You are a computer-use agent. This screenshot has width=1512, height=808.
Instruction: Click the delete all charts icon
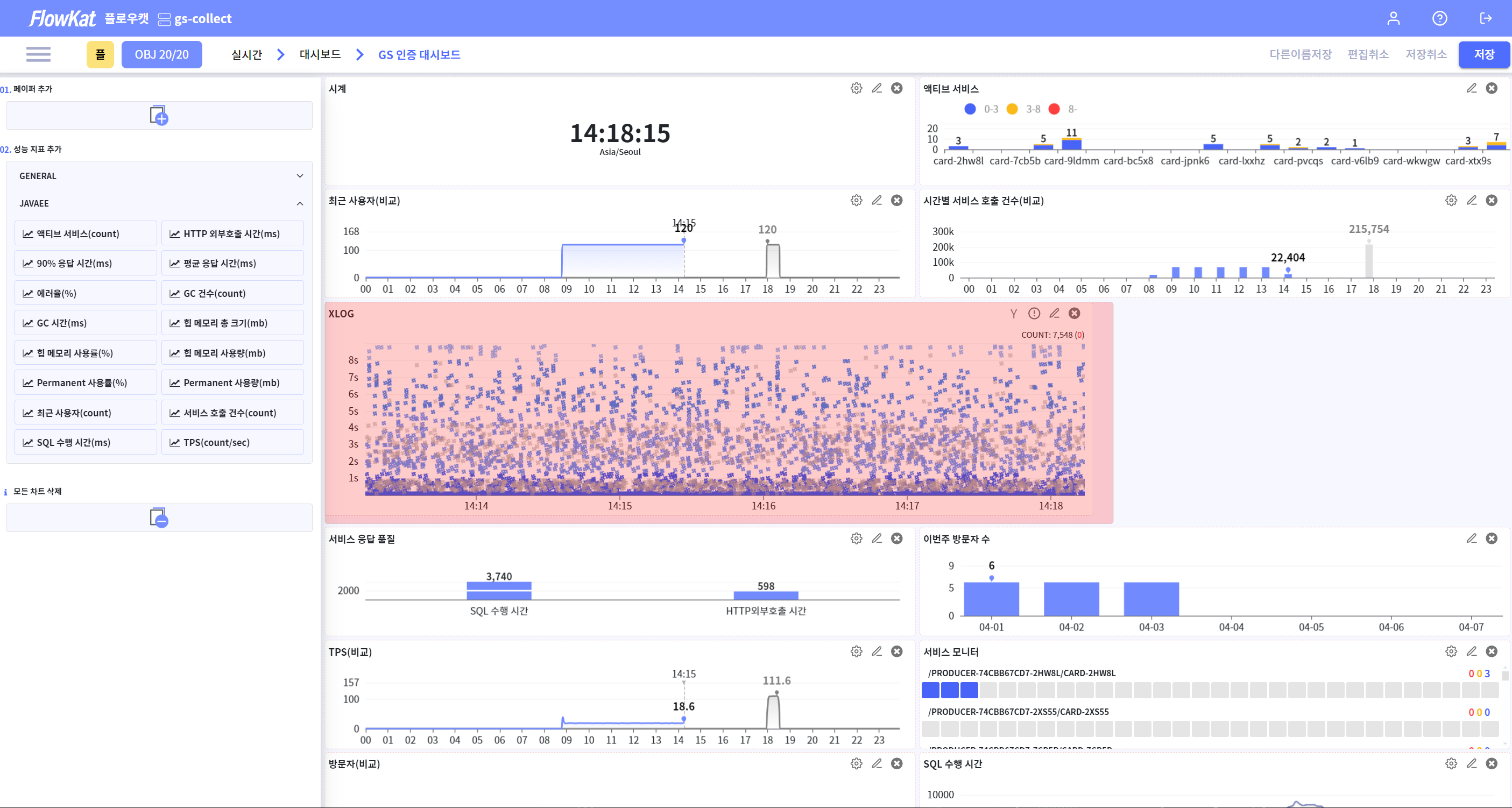pos(159,518)
